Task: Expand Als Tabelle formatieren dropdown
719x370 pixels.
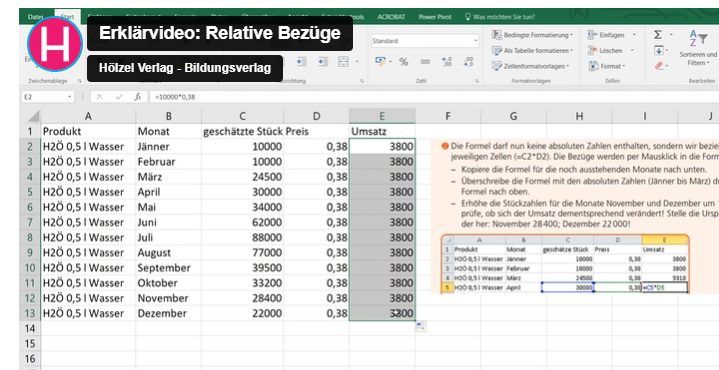Action: [x=571, y=50]
